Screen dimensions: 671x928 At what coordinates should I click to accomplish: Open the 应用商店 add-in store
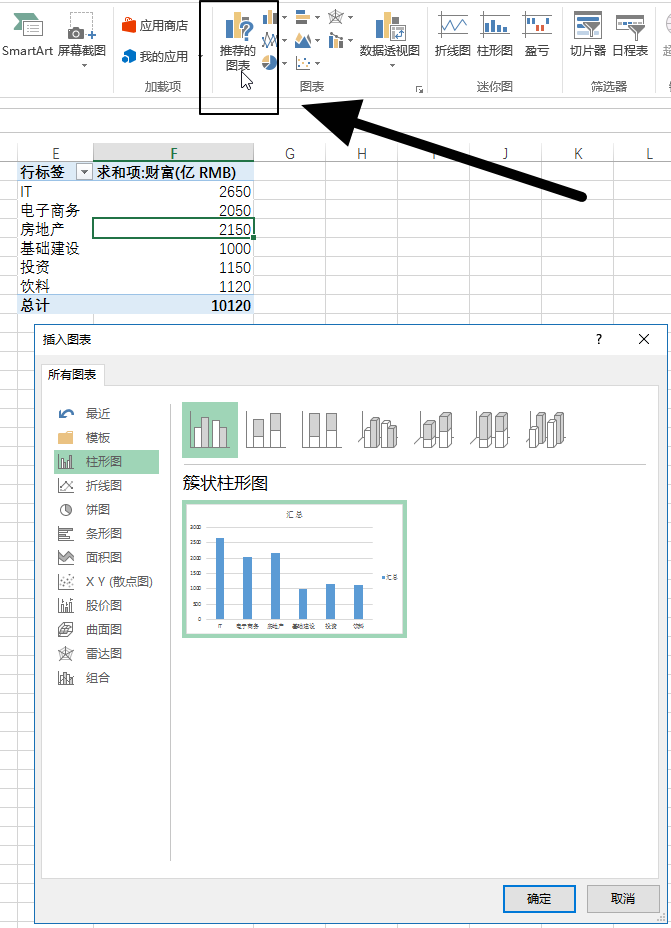[x=155, y=25]
